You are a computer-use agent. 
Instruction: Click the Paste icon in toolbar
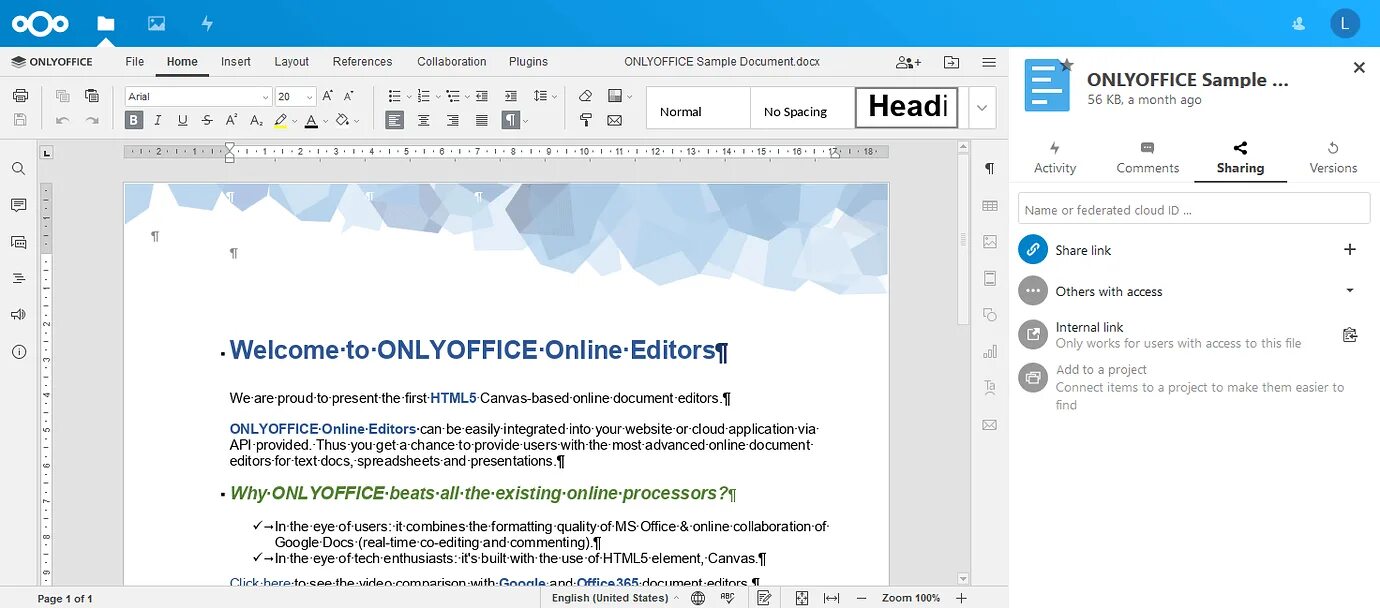tap(92, 96)
